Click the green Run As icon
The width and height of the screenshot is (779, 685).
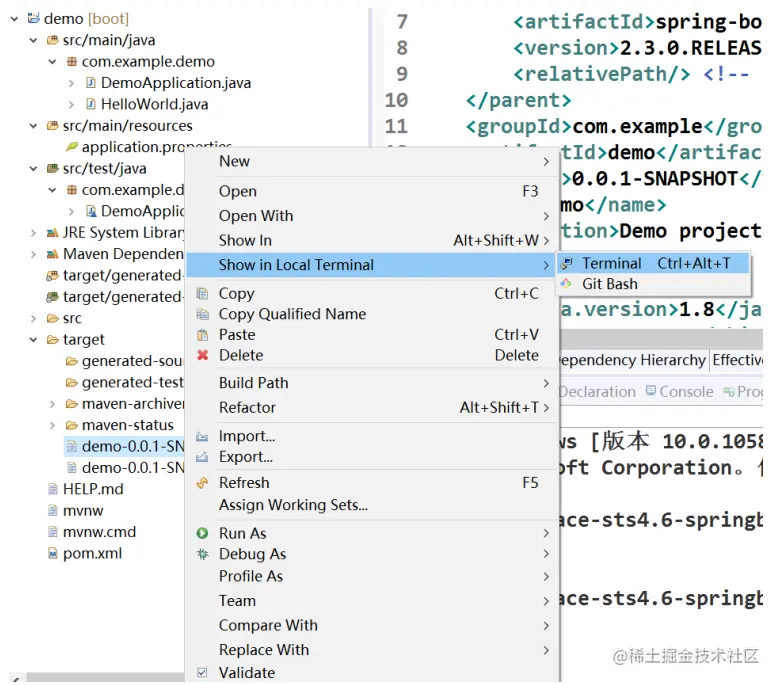[202, 533]
